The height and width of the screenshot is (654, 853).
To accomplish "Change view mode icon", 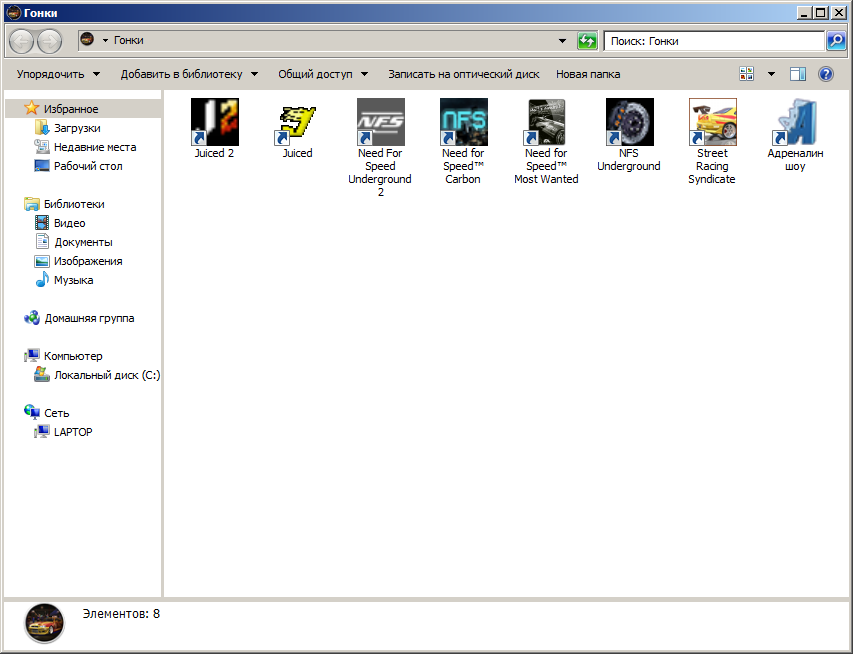I will pos(746,74).
